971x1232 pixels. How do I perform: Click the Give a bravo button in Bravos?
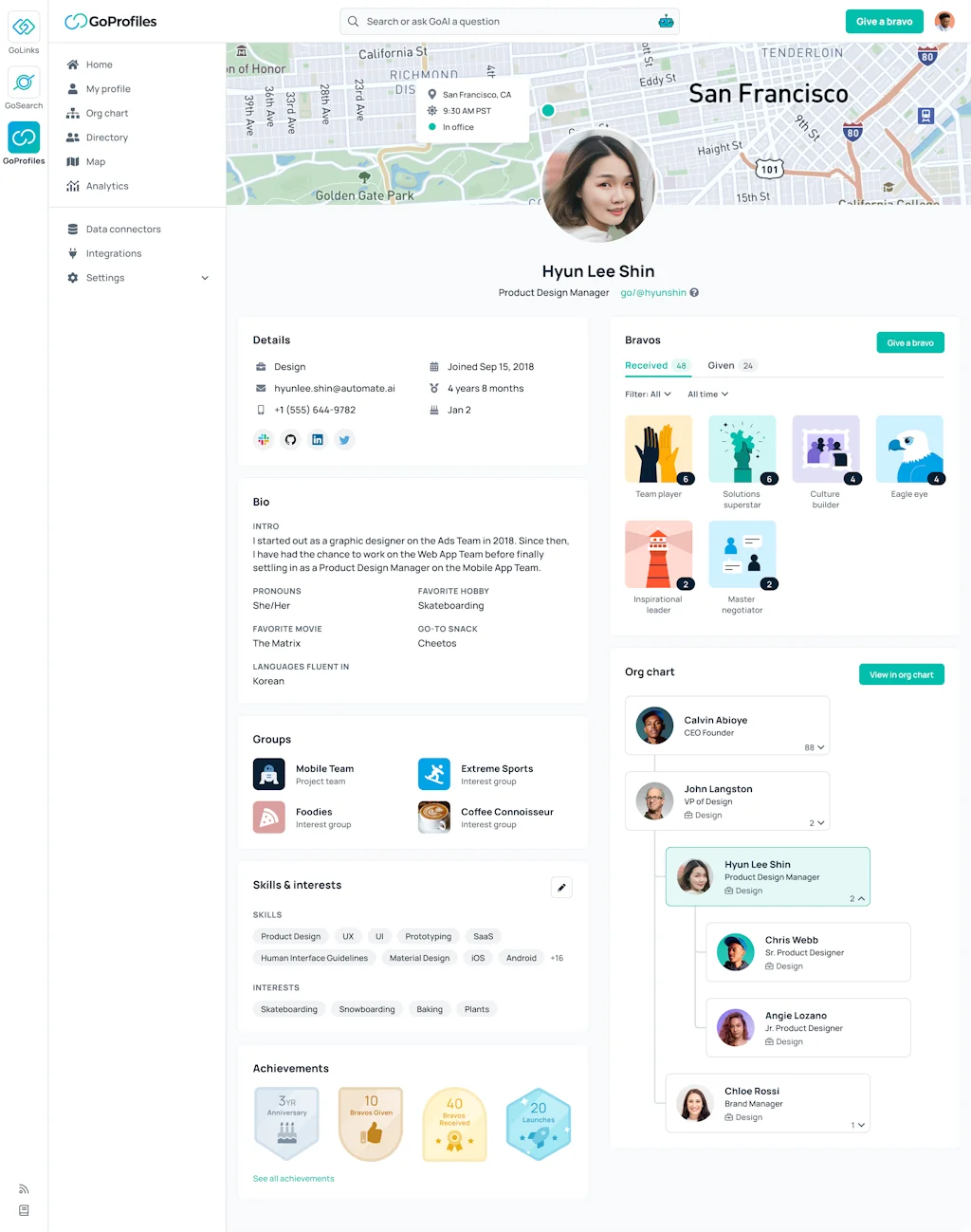click(909, 342)
